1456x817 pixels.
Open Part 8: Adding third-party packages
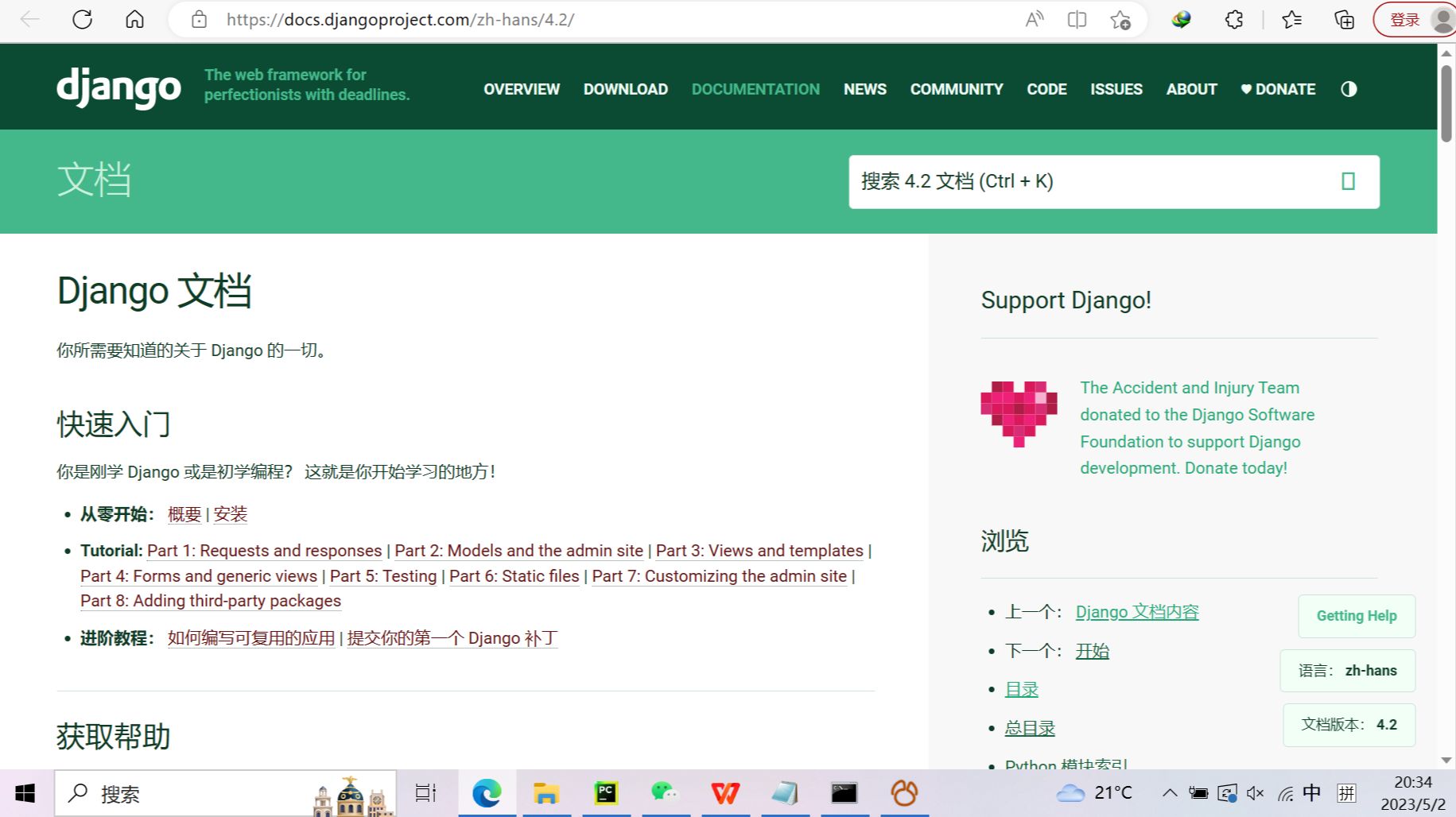211,601
